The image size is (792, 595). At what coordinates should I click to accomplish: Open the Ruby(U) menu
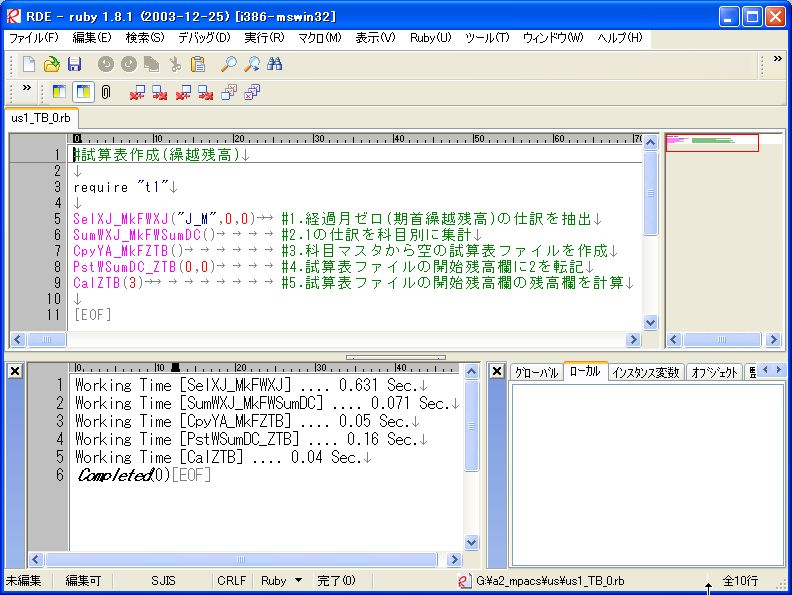(x=430, y=38)
